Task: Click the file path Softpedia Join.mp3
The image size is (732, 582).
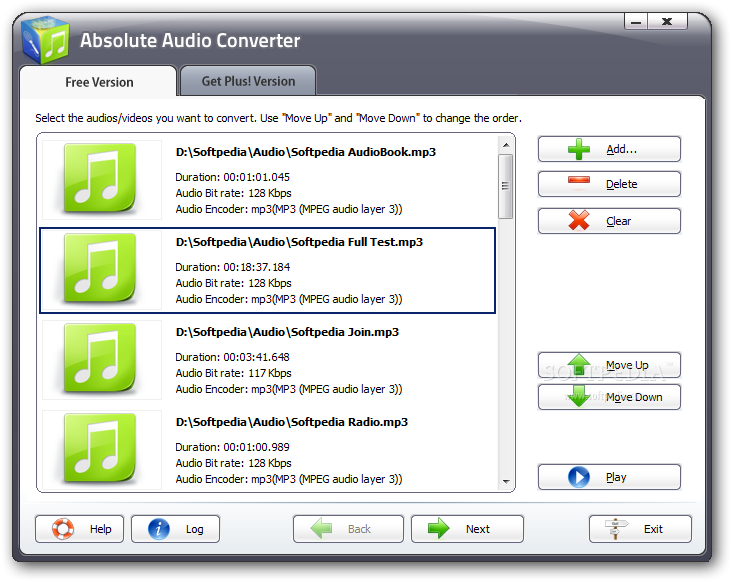Action: coord(287,332)
